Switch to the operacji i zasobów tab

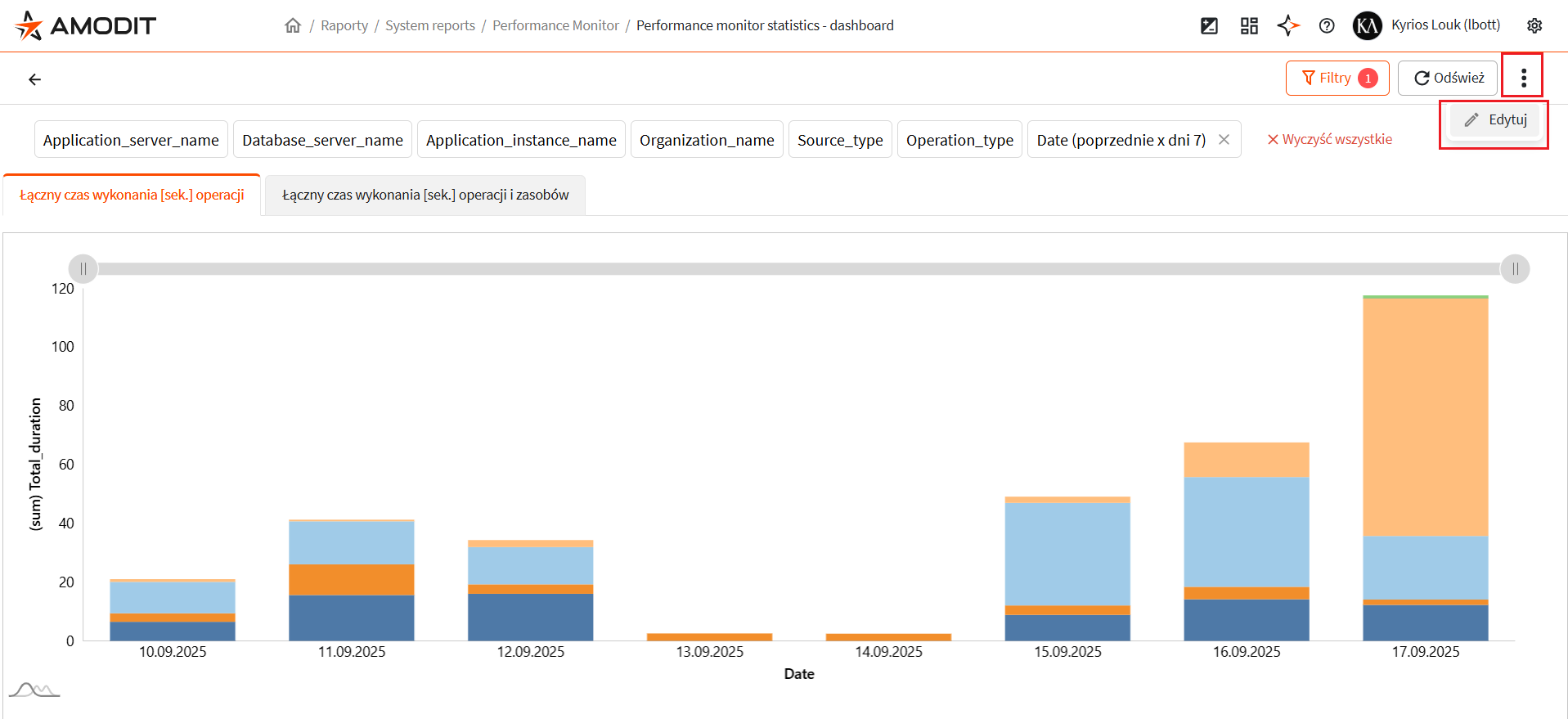click(425, 195)
